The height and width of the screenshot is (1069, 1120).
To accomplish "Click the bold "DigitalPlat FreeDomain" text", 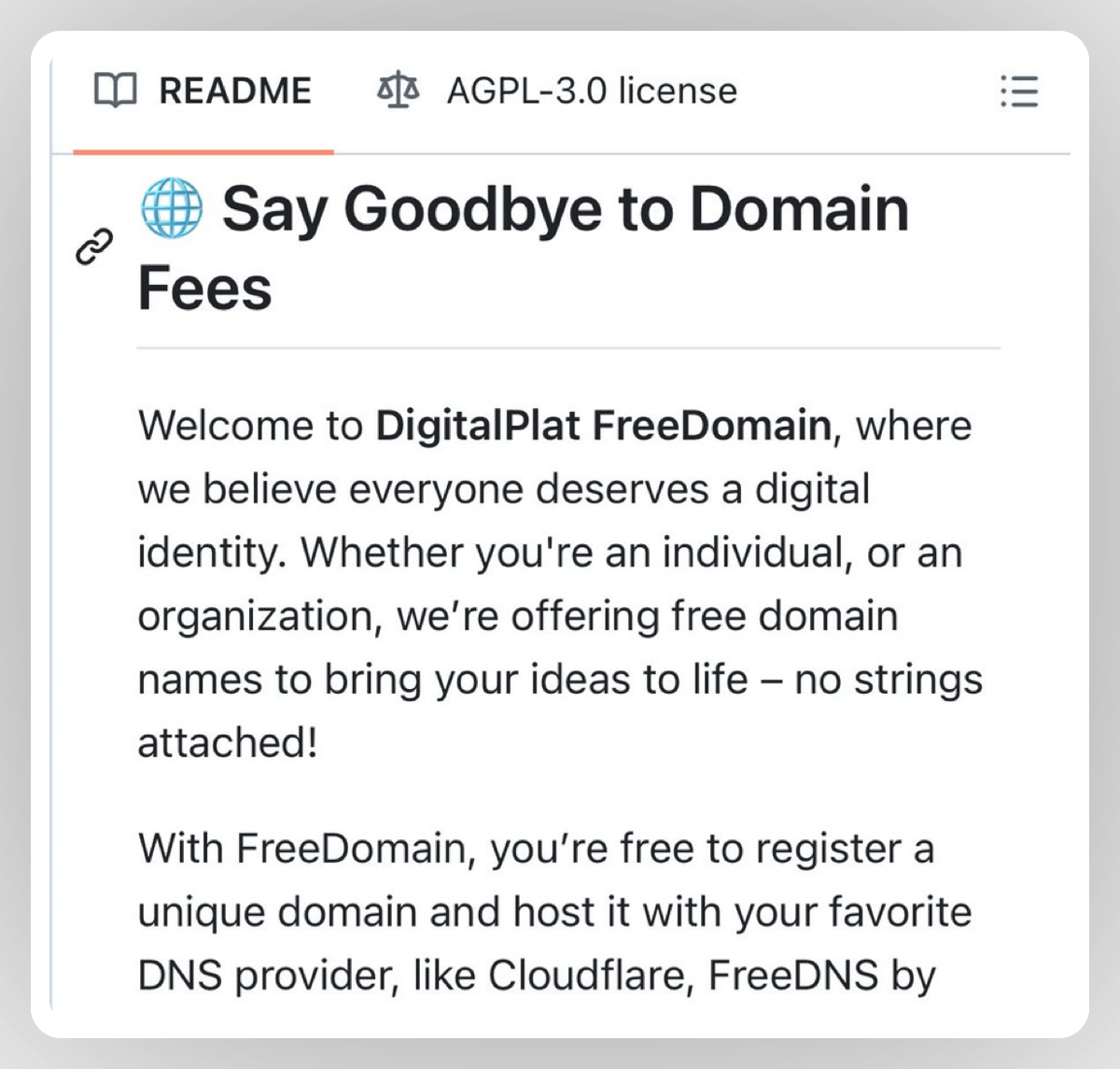I will coord(603,426).
